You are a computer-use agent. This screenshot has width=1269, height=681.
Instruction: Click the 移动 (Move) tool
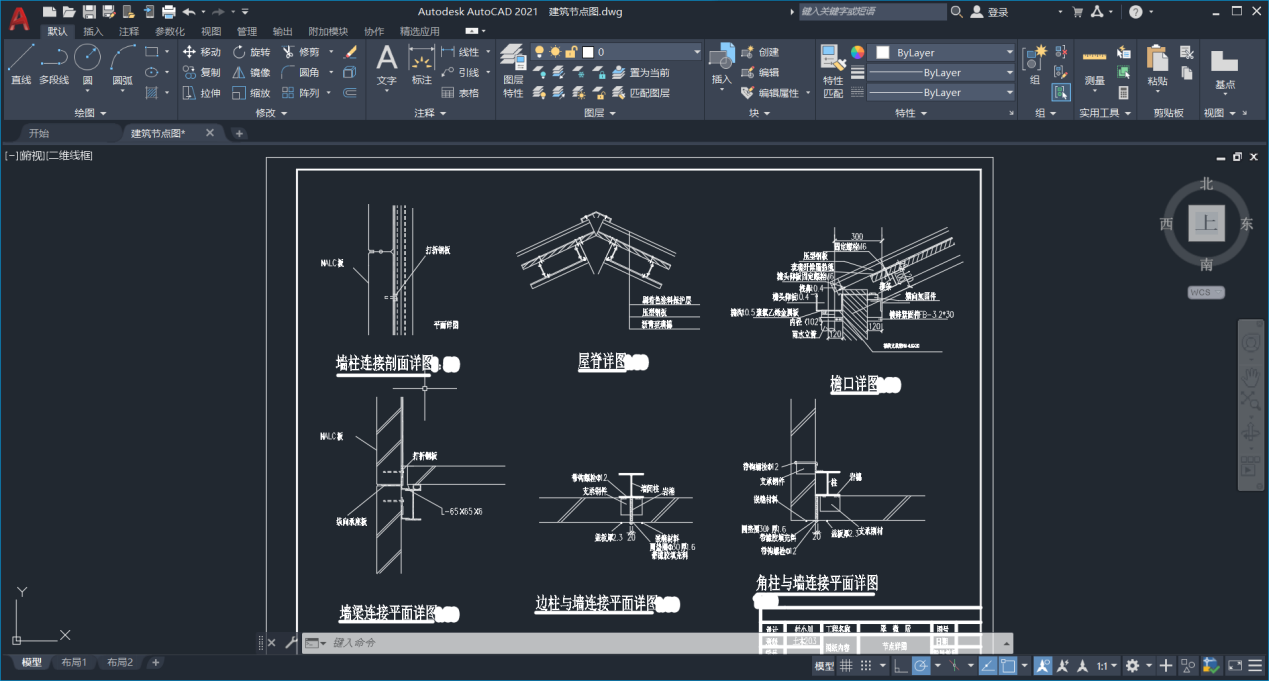(x=202, y=52)
